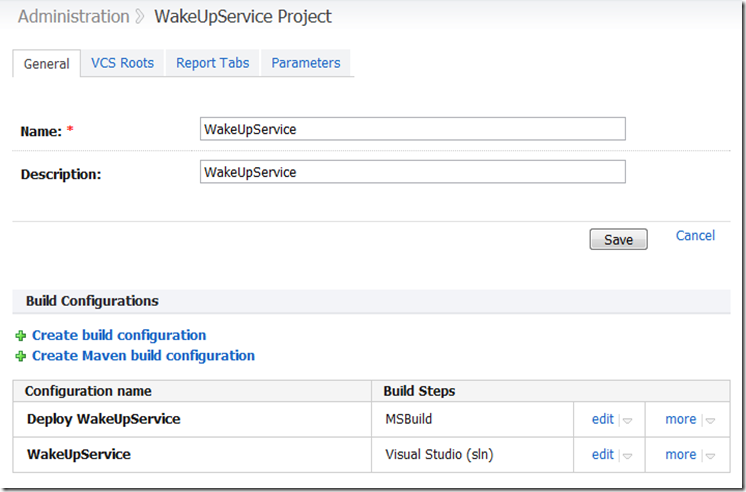Screen dimensions: 746x492
Task: Open Deploy WakeUpService configuration
Action: pyautogui.click(x=103, y=420)
